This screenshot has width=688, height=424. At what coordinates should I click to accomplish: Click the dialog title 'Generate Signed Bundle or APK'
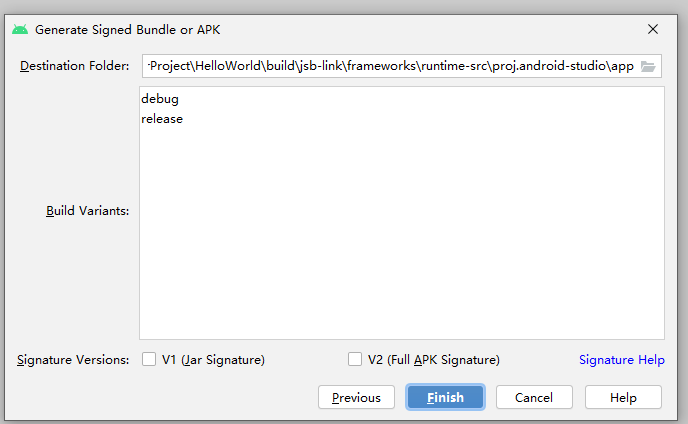(128, 30)
